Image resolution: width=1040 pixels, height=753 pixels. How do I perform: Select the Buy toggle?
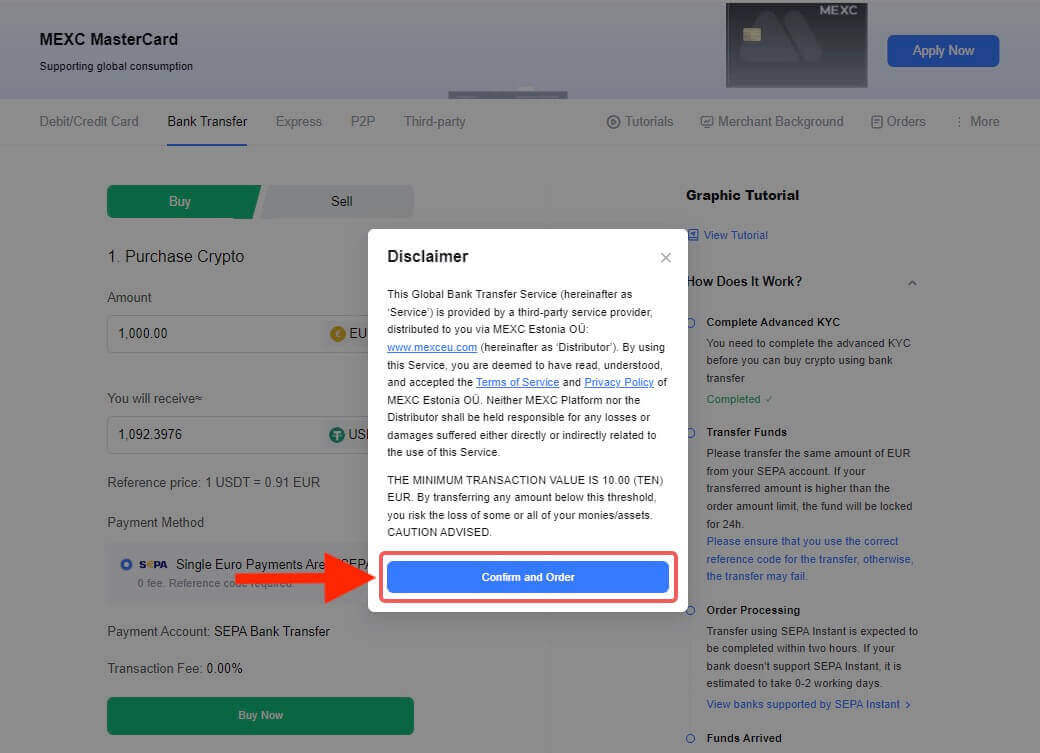point(180,202)
